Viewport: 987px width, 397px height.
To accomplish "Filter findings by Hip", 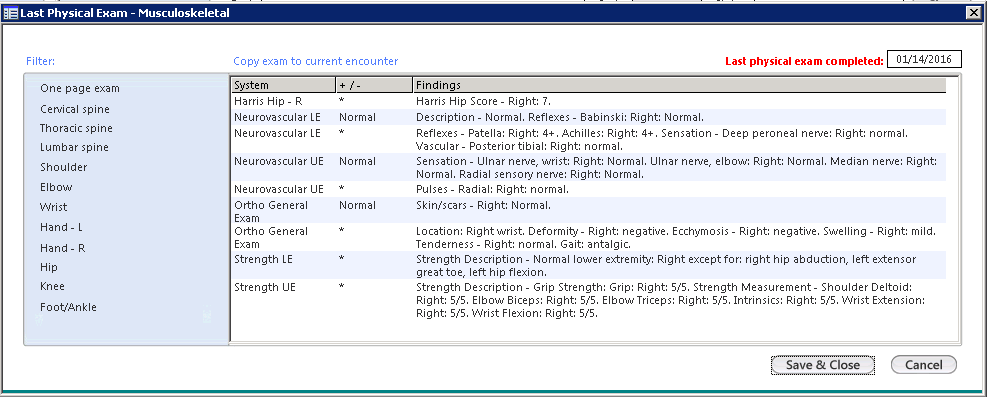I will pos(49,267).
